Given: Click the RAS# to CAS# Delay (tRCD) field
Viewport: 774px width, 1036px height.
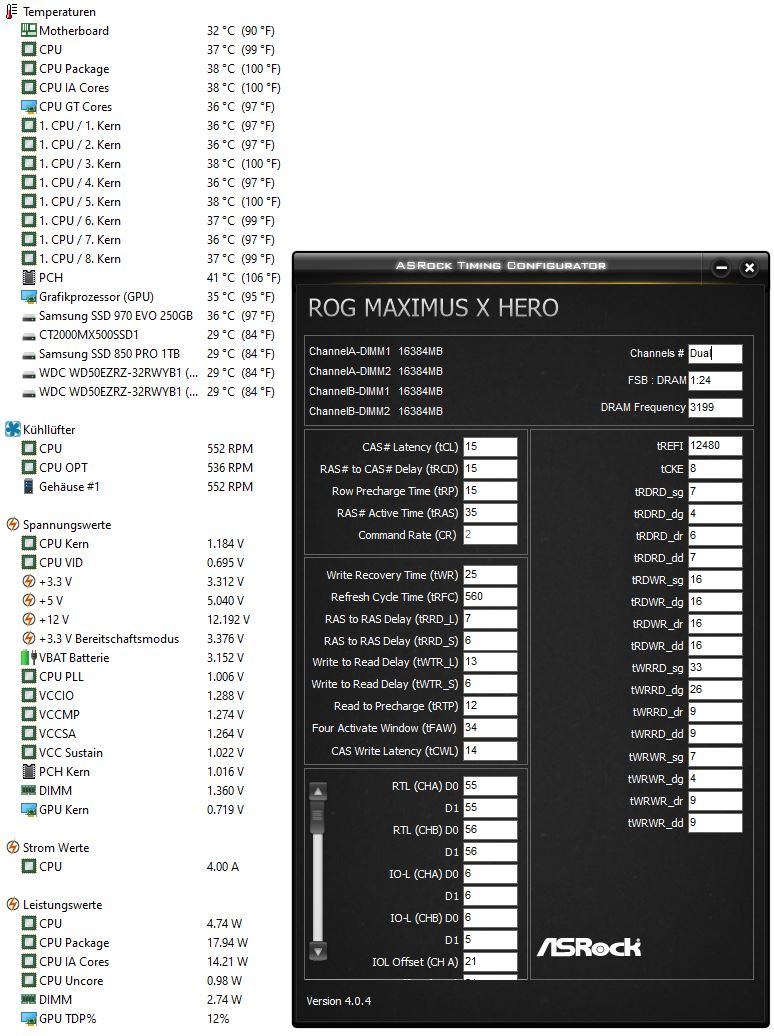Looking at the screenshot, I should (490, 468).
